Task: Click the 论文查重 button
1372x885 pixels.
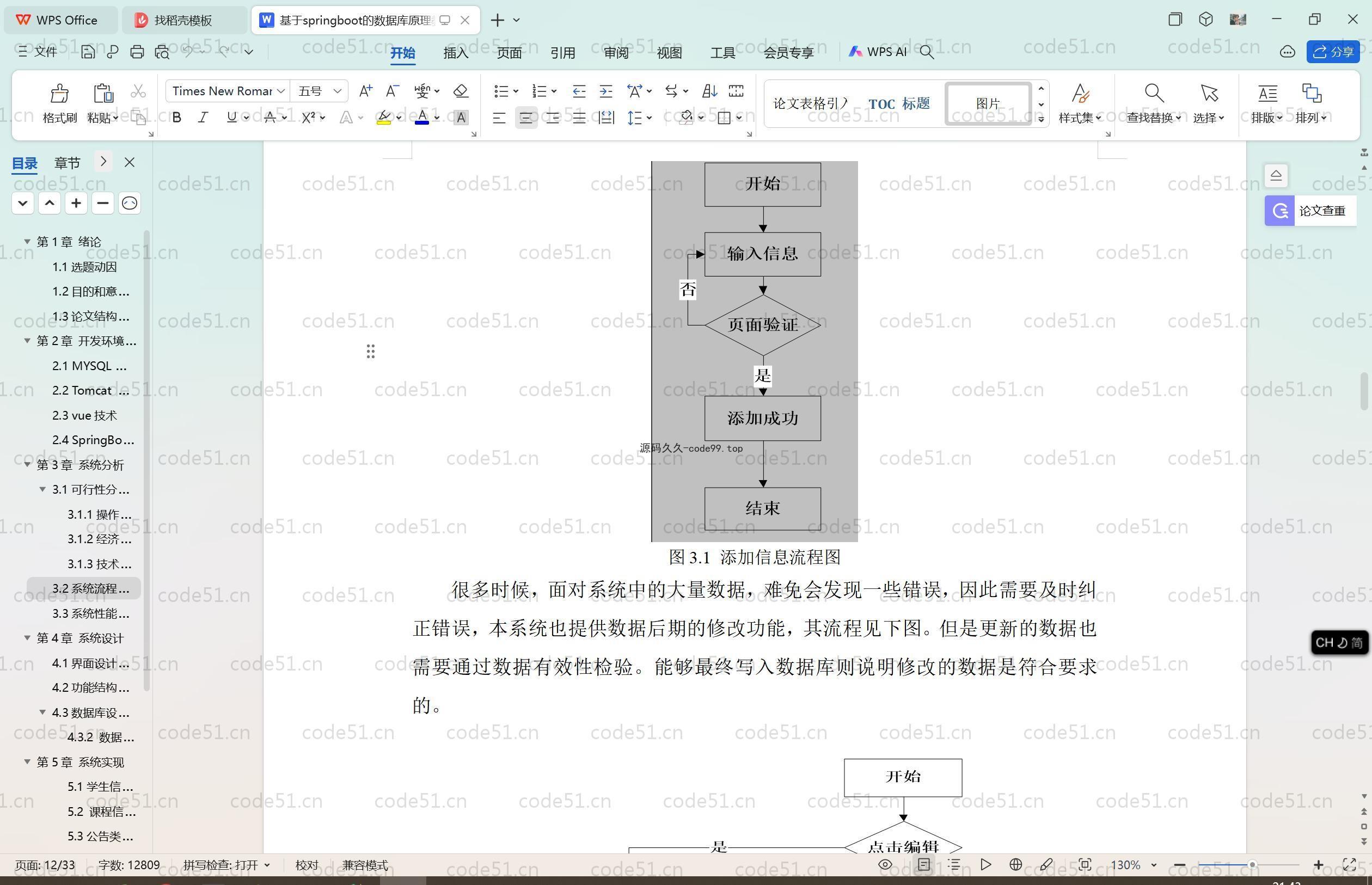Action: click(1310, 210)
